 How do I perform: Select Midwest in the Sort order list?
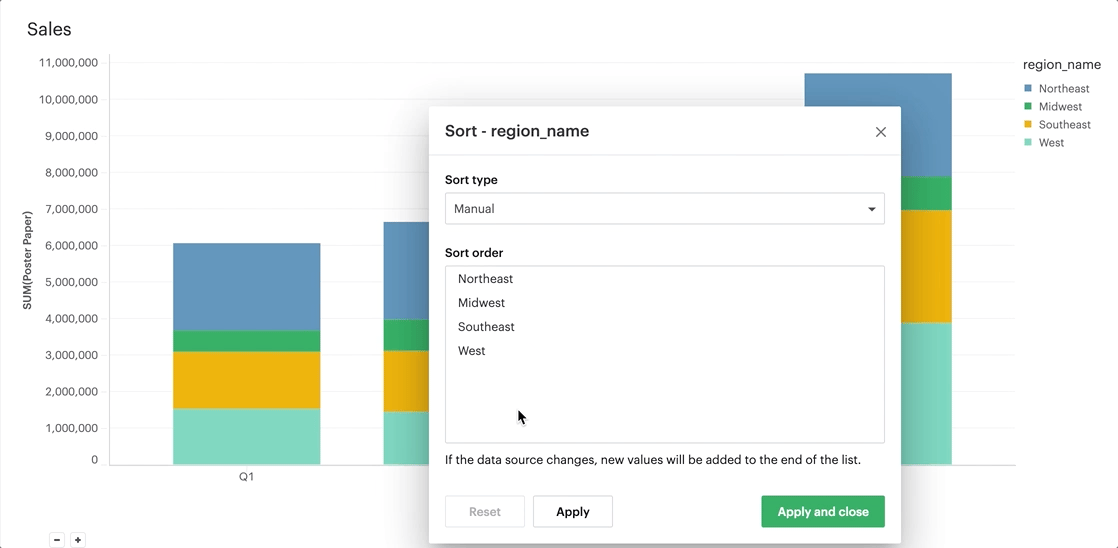pyautogui.click(x=482, y=303)
